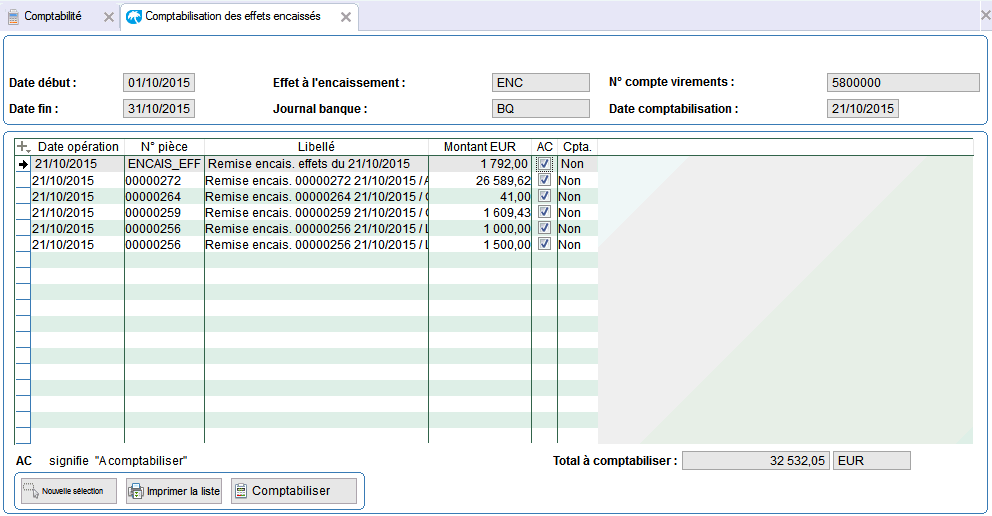This screenshot has height=516, width=992.
Task: Click the Effet à l'encaissement ENC field
Action: pyautogui.click(x=540, y=83)
